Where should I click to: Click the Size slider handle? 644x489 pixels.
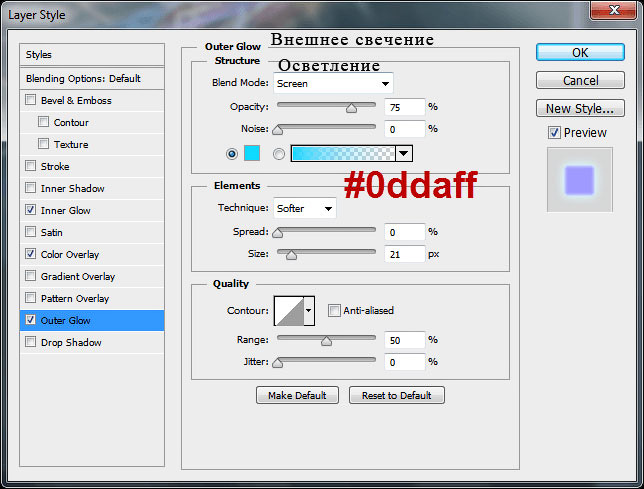[x=291, y=255]
